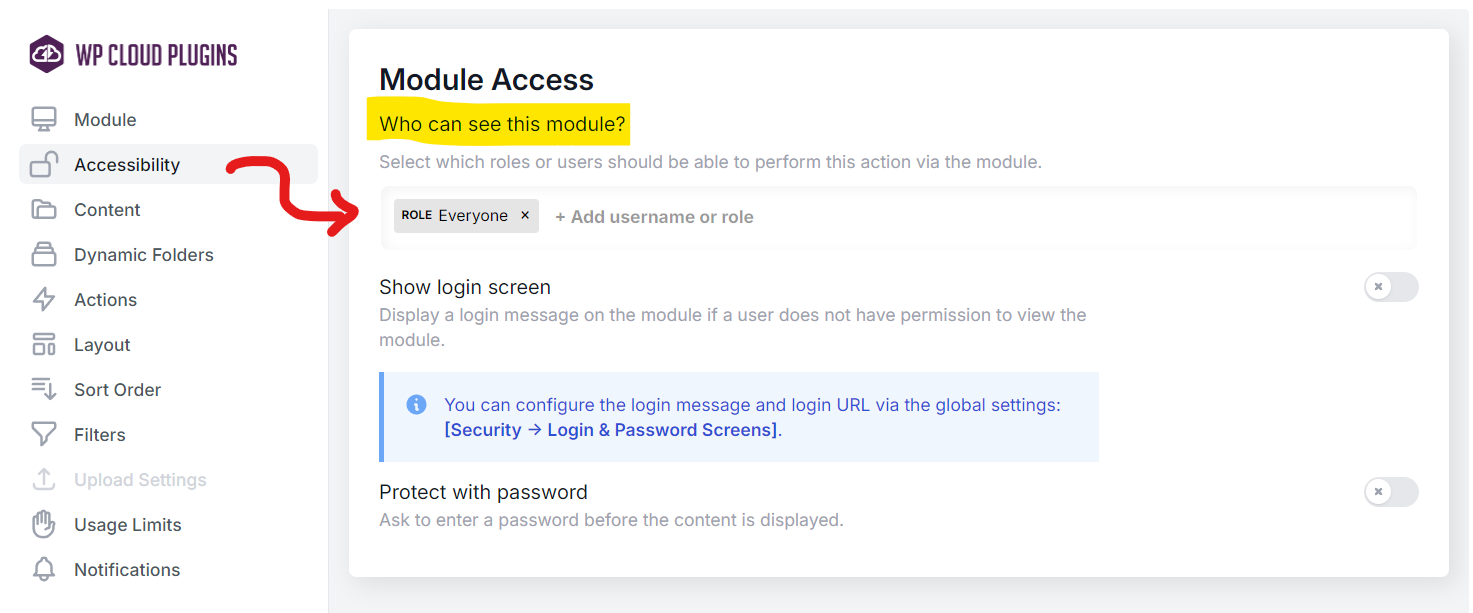The height and width of the screenshot is (613, 1473).
Task: Click the Content folder icon
Action: coord(44,210)
